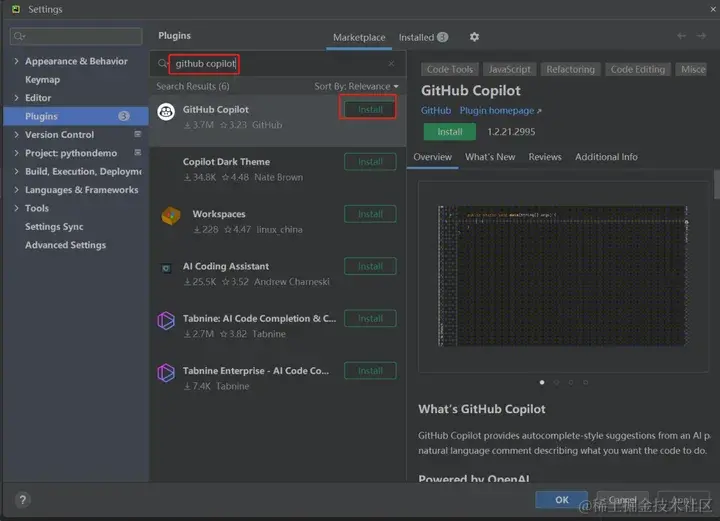
Task: Install Tabnine: AI Code Completion plugin
Action: coord(370,319)
